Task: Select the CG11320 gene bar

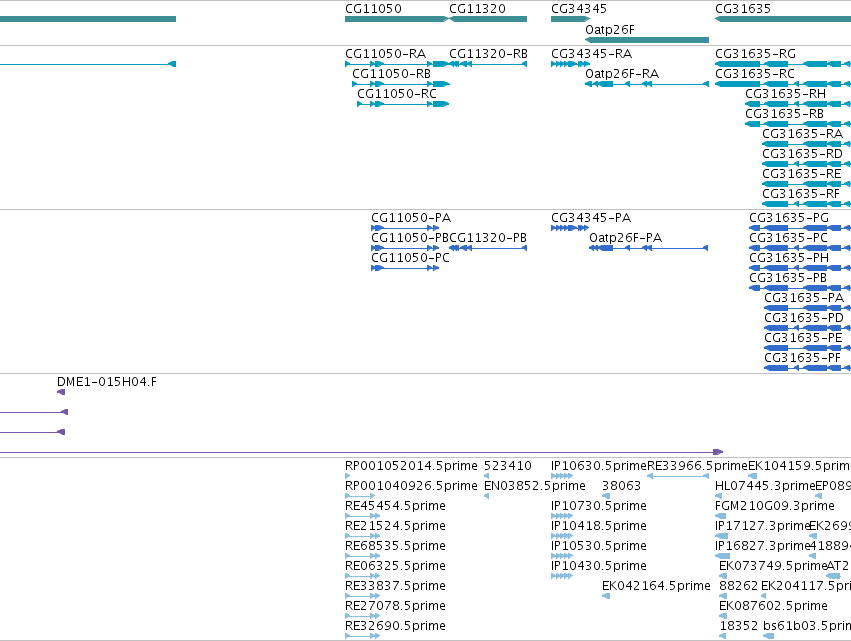Action: point(486,19)
